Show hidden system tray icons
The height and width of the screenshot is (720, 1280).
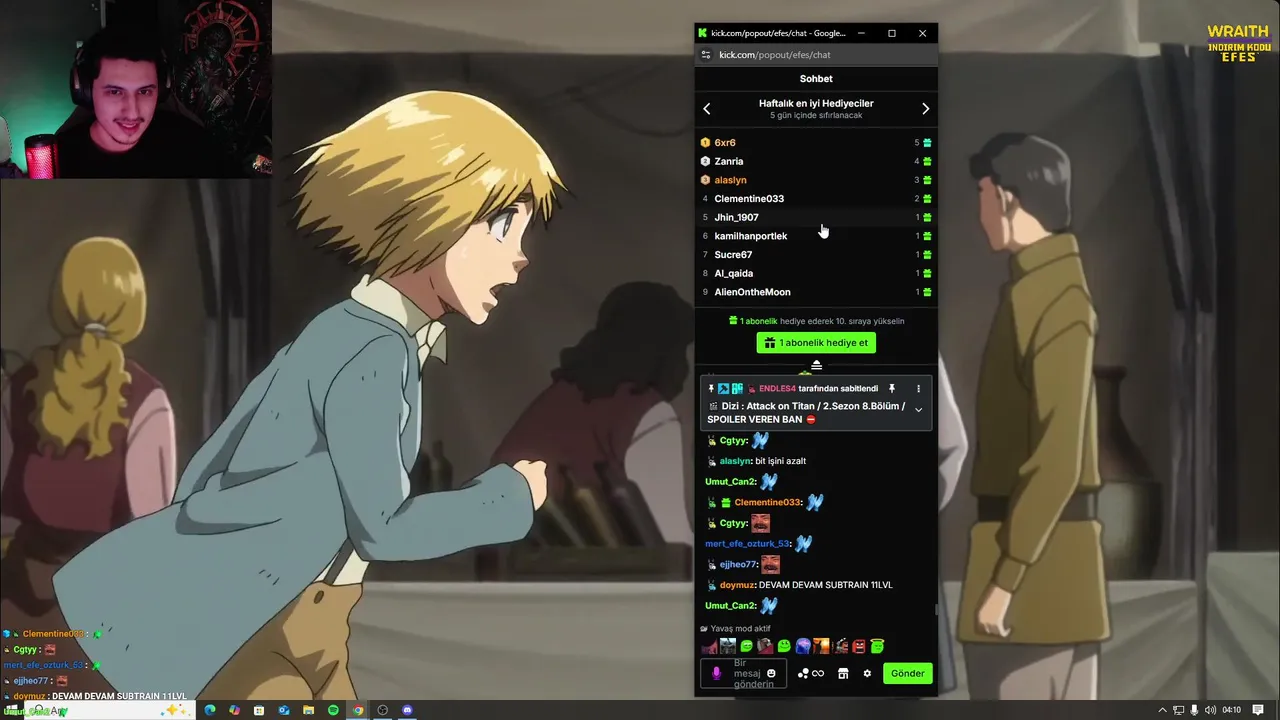pos(1162,710)
